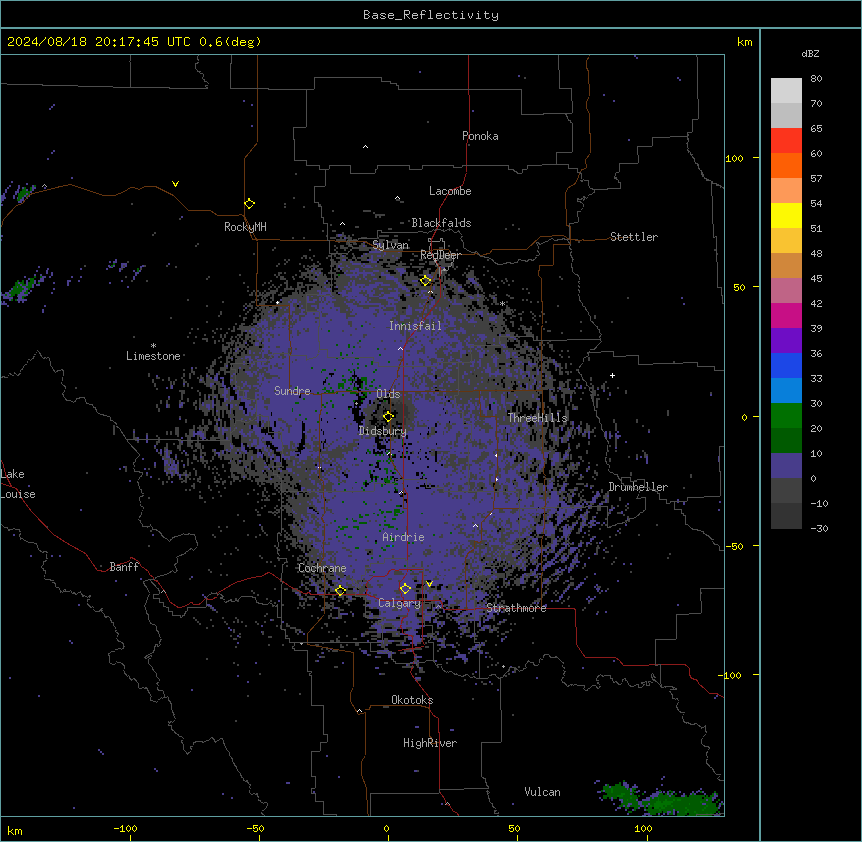Click the Calgary city label

(399, 603)
